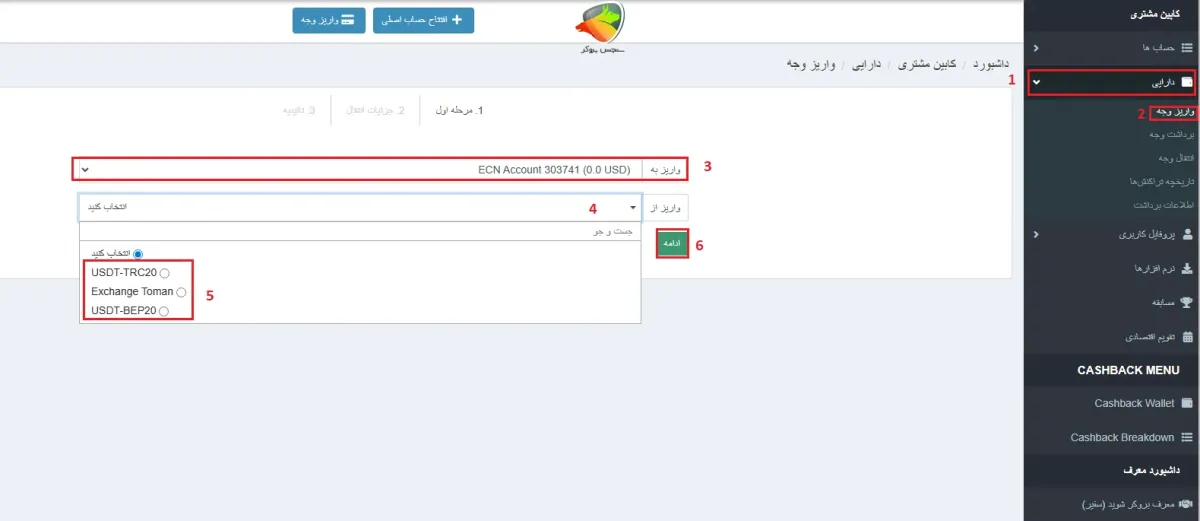Select the مرحله اول wizard step
Screen dimensions: 1200x521
pos(460,110)
